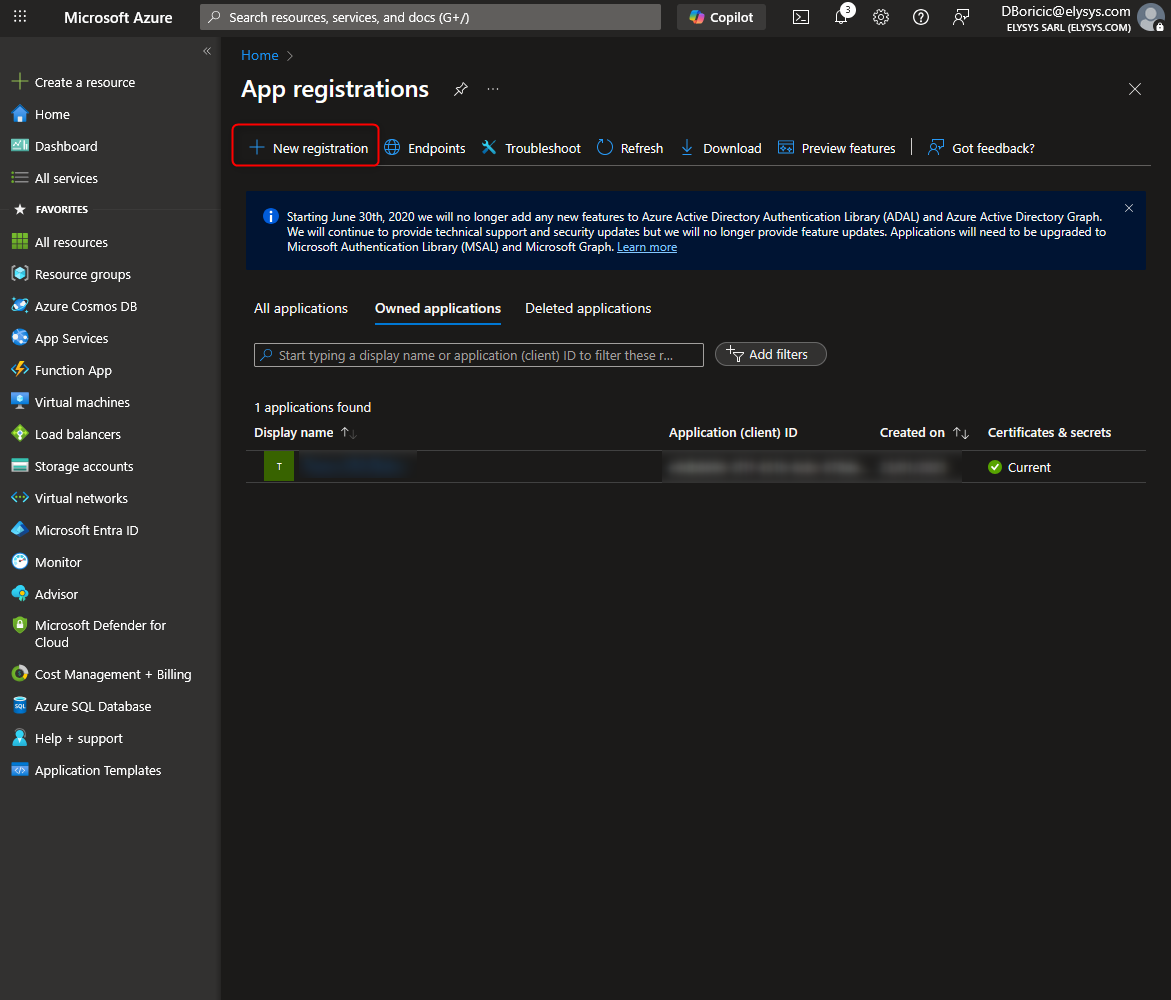Viewport: 1171px width, 1000px height.
Task: Dismiss the ADAL deprecation info banner
Action: [x=1129, y=208]
